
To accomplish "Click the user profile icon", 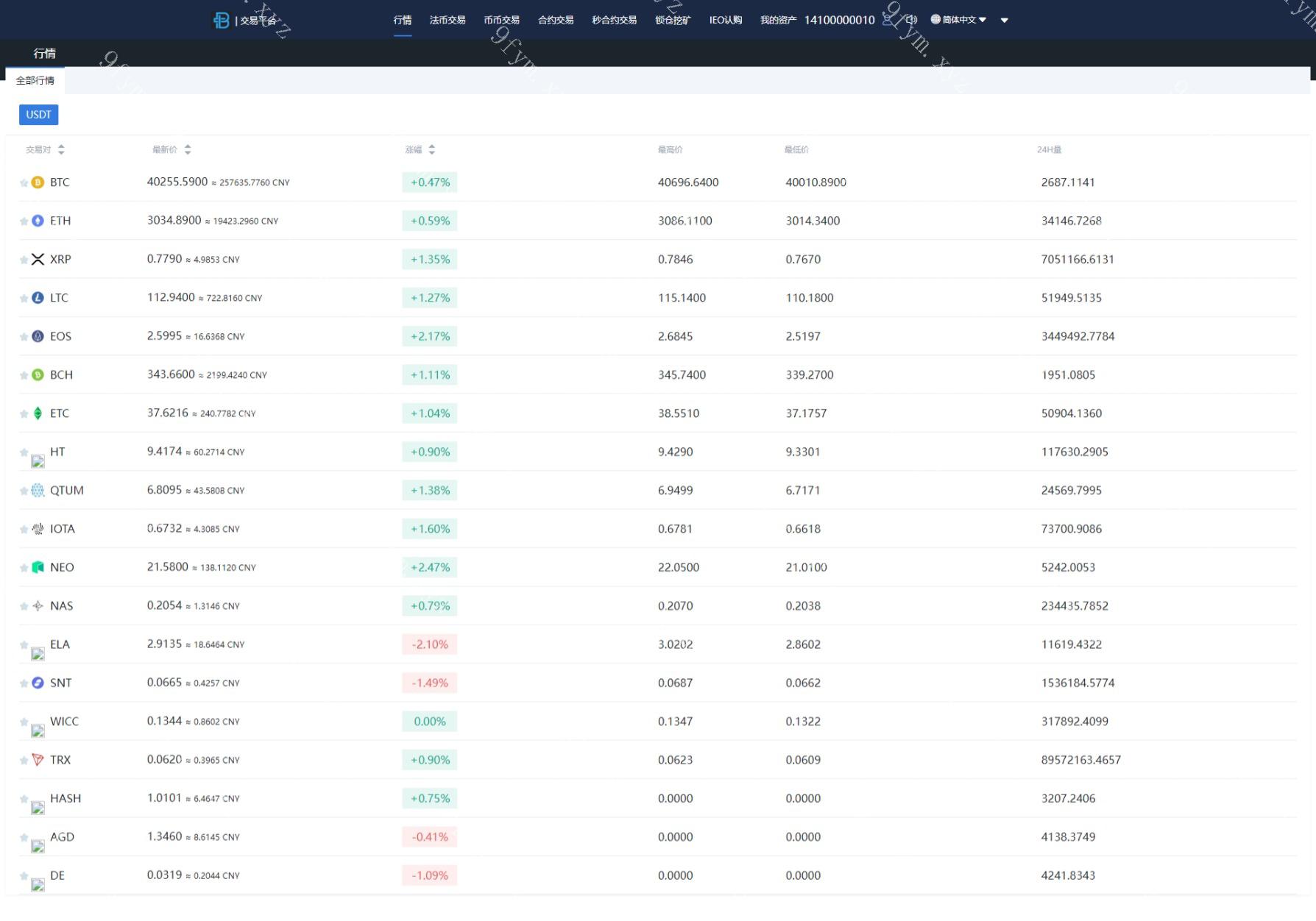I will (x=888, y=20).
